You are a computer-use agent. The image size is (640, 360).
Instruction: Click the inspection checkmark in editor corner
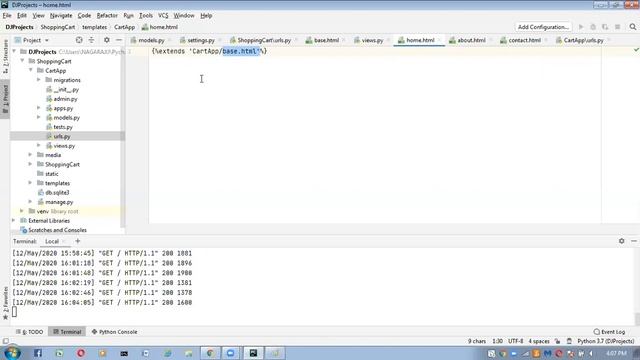click(x=636, y=50)
